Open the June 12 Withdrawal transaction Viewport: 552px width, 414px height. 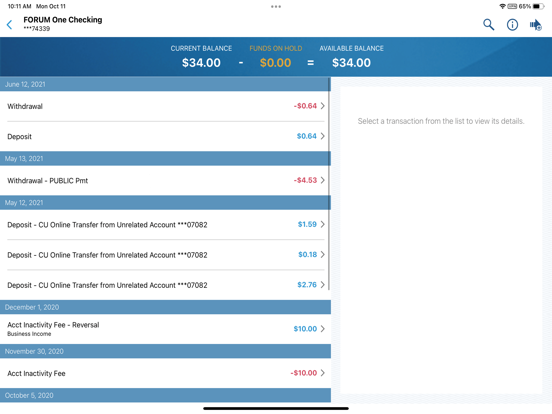tap(165, 106)
